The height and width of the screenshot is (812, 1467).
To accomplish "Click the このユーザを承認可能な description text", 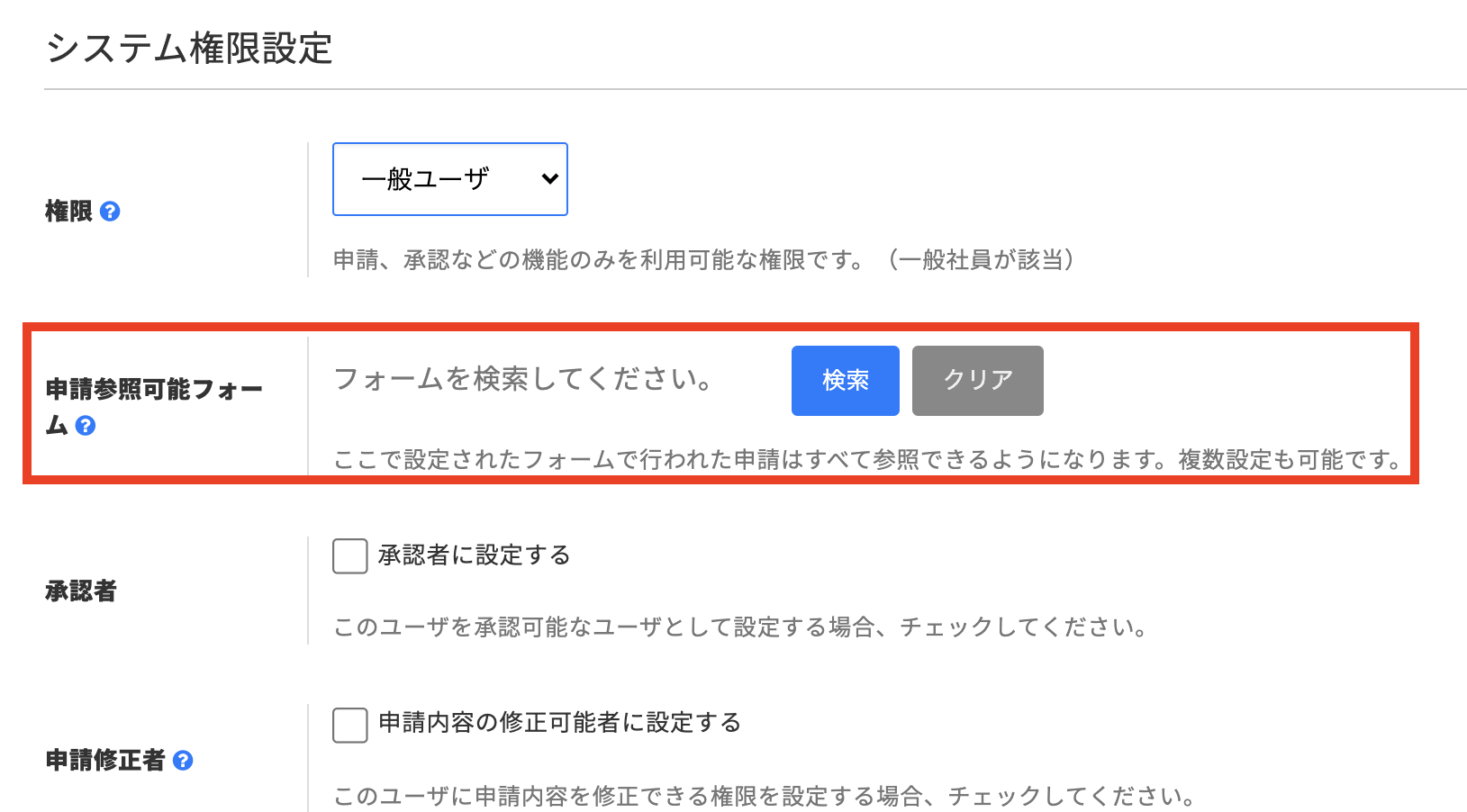I will tap(738, 627).
